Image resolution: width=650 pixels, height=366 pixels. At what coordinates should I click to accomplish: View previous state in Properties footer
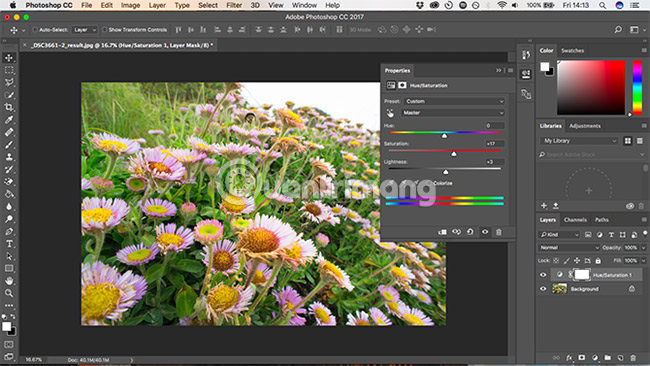pos(456,232)
